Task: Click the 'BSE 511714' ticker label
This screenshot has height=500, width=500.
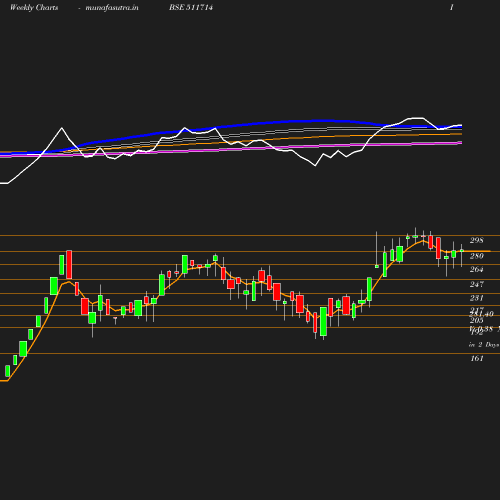Action: click(191, 7)
